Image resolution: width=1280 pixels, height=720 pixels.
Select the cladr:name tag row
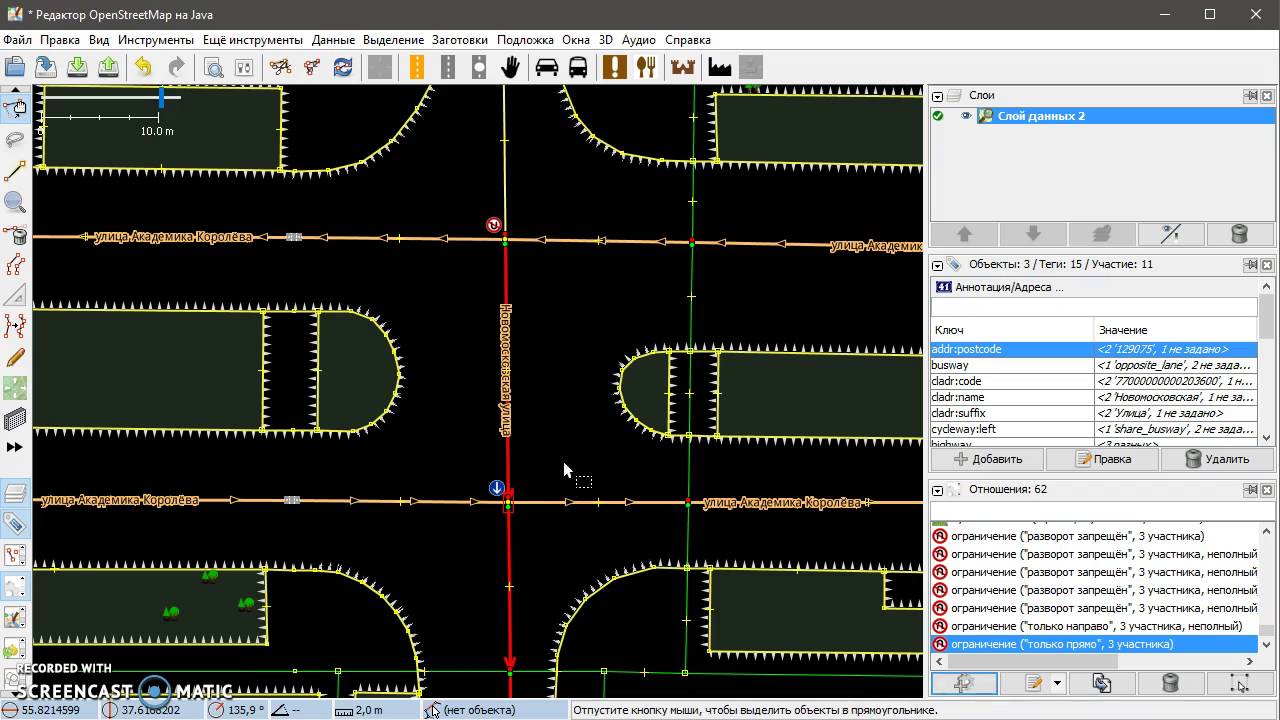[x=1094, y=397]
